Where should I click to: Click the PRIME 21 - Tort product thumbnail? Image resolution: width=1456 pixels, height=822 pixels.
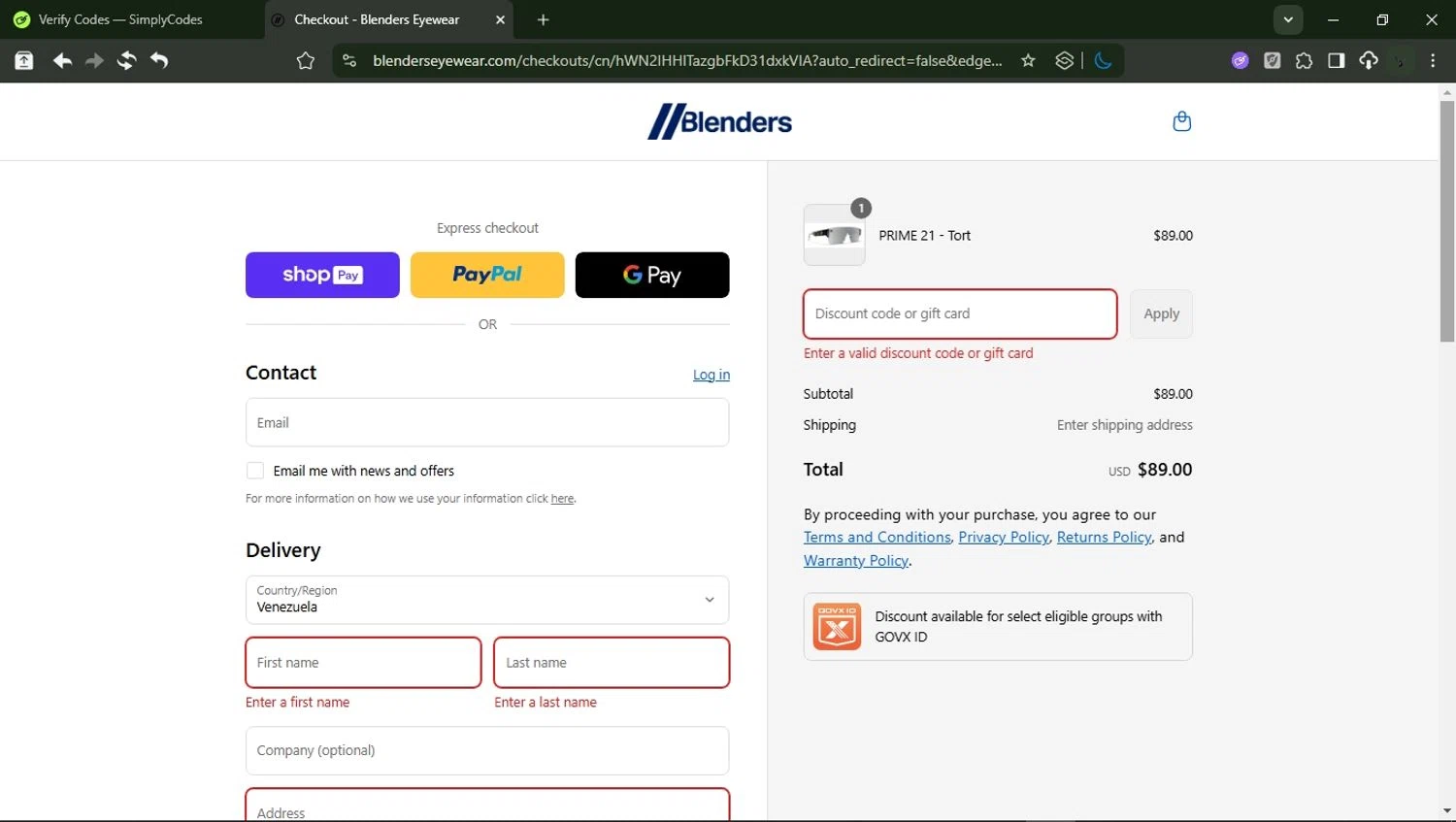point(834,235)
